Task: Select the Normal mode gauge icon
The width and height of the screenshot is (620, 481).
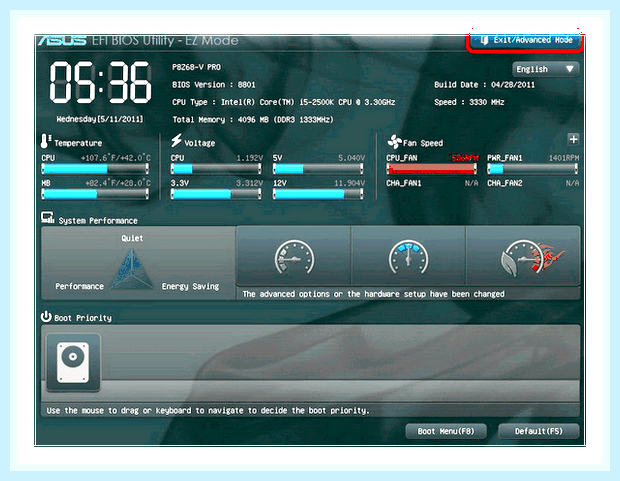Action: pyautogui.click(x=408, y=257)
